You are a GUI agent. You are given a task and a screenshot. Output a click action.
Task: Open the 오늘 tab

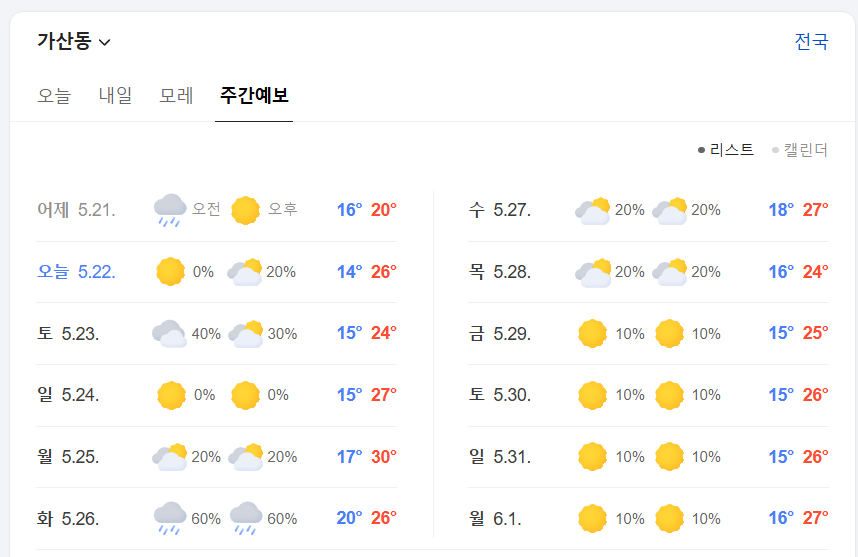coord(54,95)
